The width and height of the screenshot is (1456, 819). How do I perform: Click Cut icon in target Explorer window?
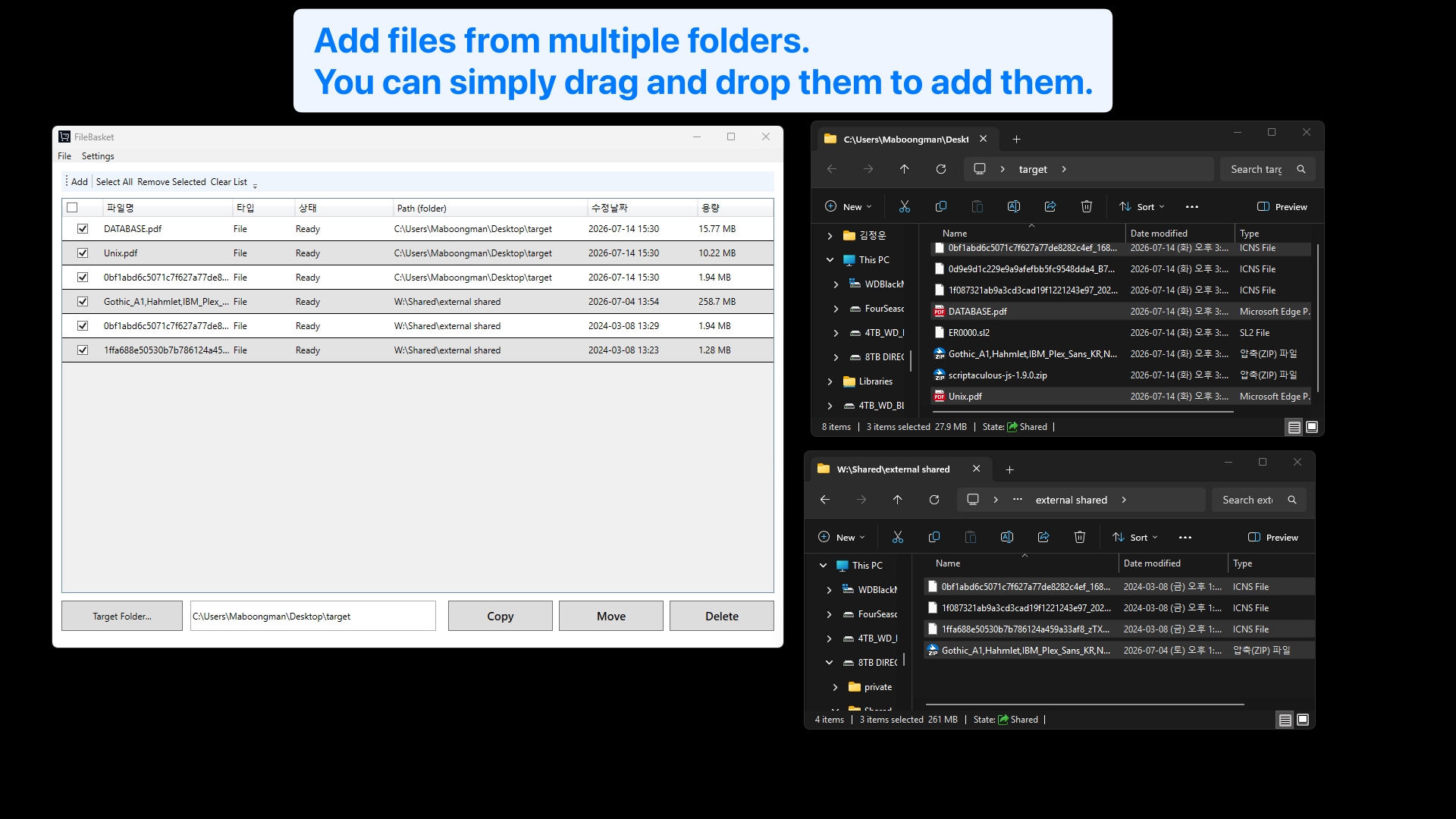pos(905,206)
